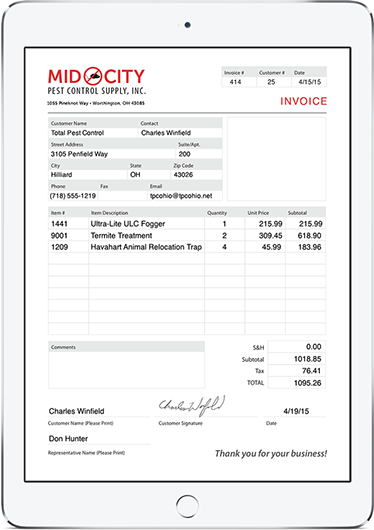Viewport: 374px width, 530px height.
Task: Tap the Comments text box
Action: (126, 370)
